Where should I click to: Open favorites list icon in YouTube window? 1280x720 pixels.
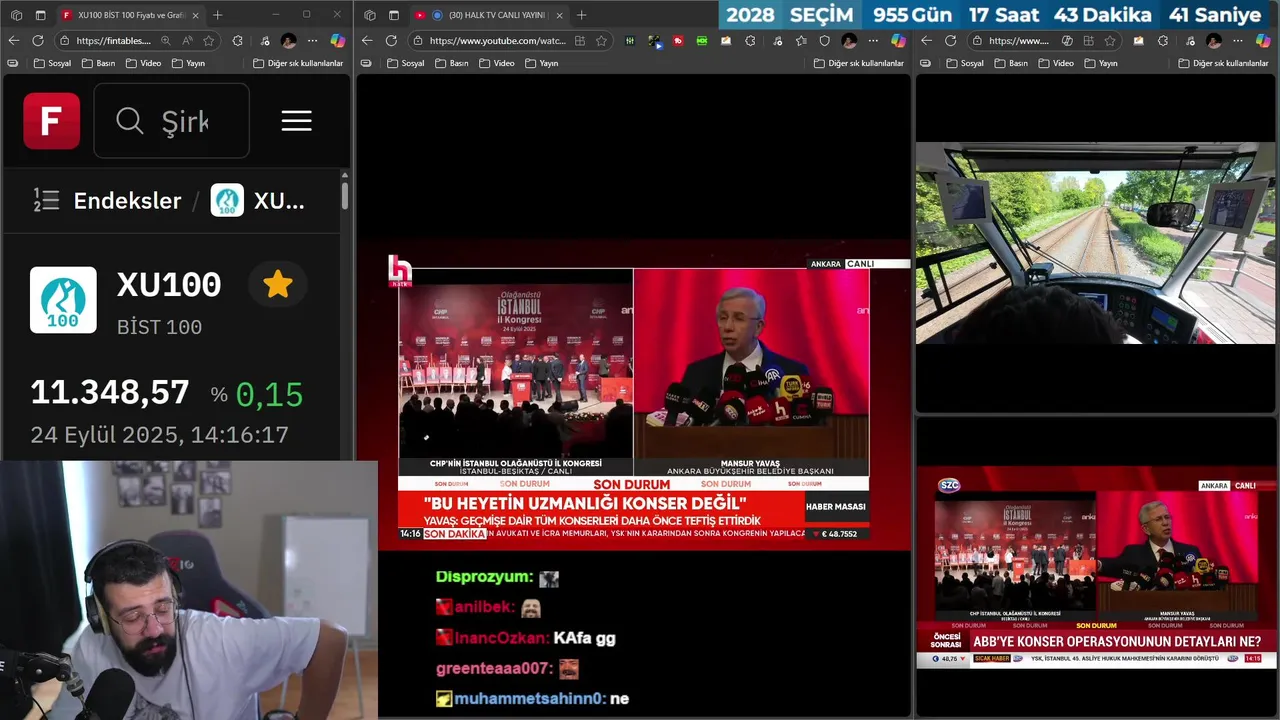pyautogui.click(x=801, y=40)
